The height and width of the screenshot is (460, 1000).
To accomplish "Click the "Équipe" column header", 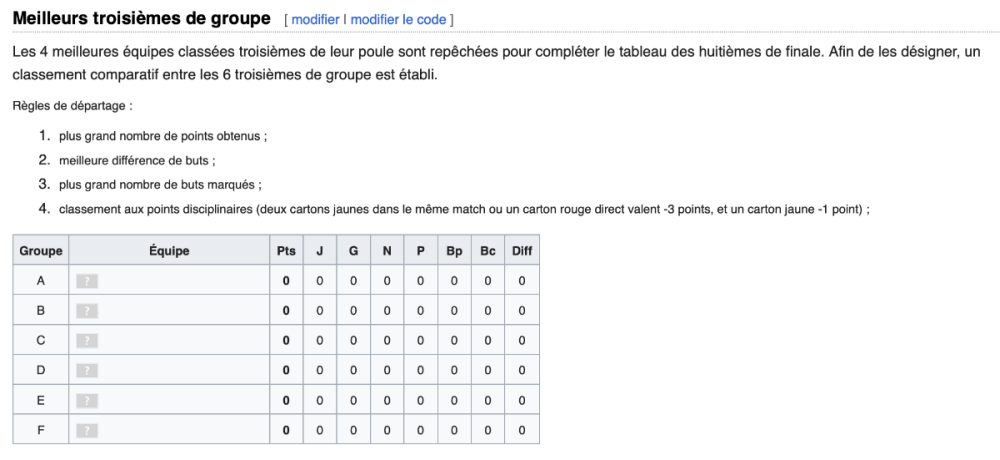I will coord(169,251).
